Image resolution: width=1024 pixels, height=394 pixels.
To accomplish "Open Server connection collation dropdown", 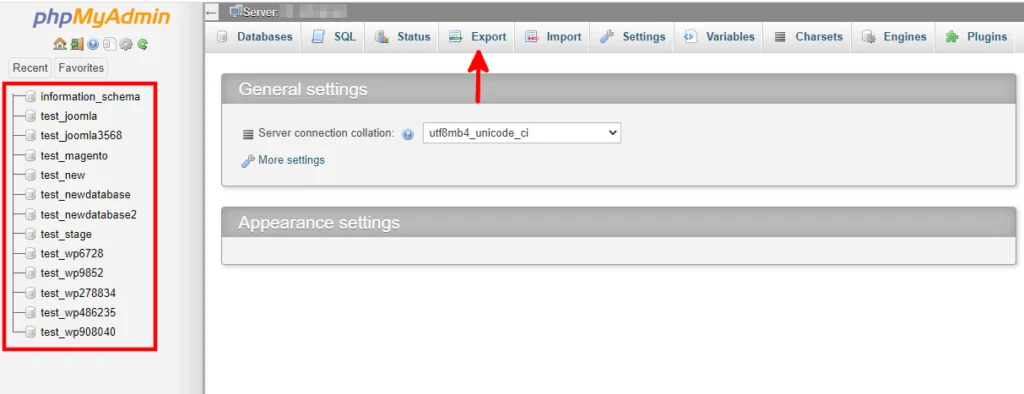I will 522,133.
